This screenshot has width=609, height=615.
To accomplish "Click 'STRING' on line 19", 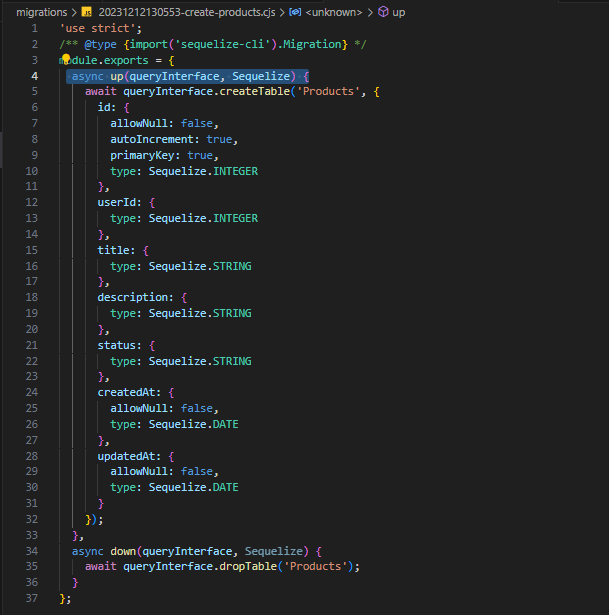I will (x=232, y=313).
